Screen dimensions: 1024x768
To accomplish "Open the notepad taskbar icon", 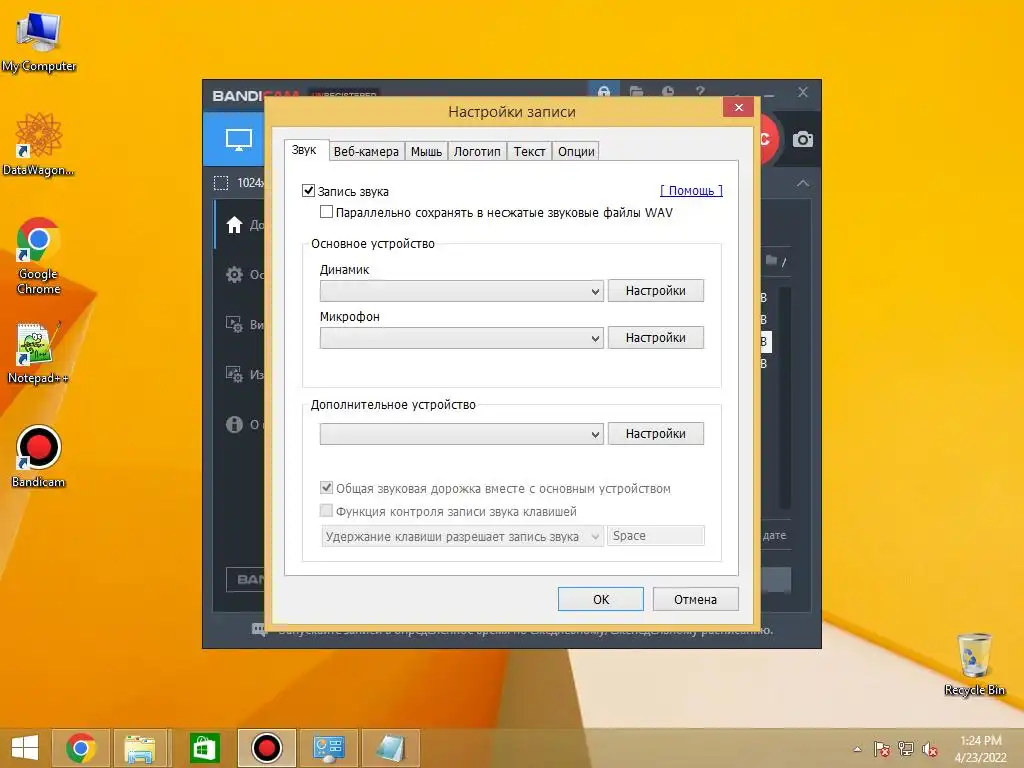I will click(x=390, y=748).
